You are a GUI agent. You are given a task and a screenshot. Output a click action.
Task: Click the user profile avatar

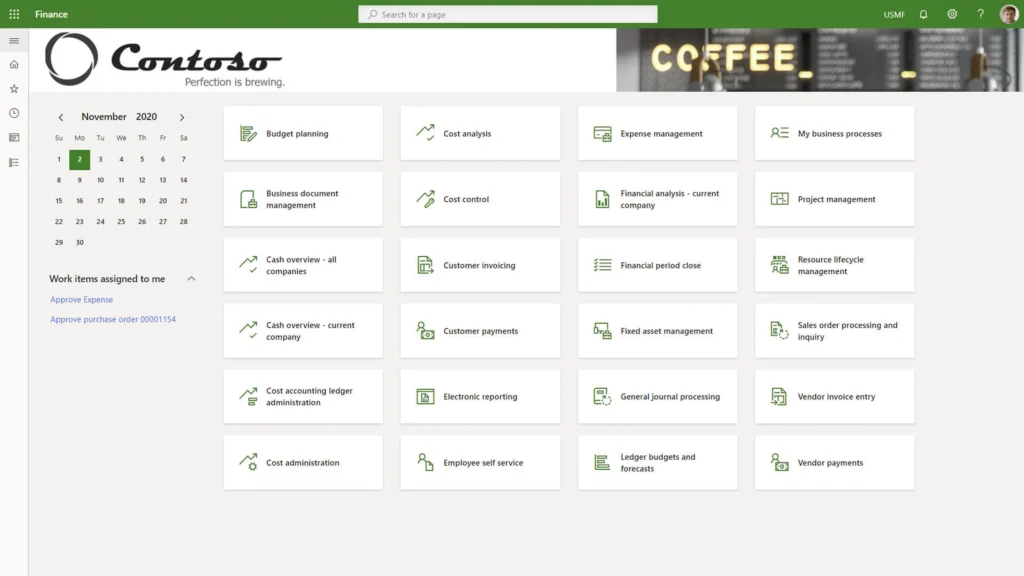click(x=1008, y=14)
